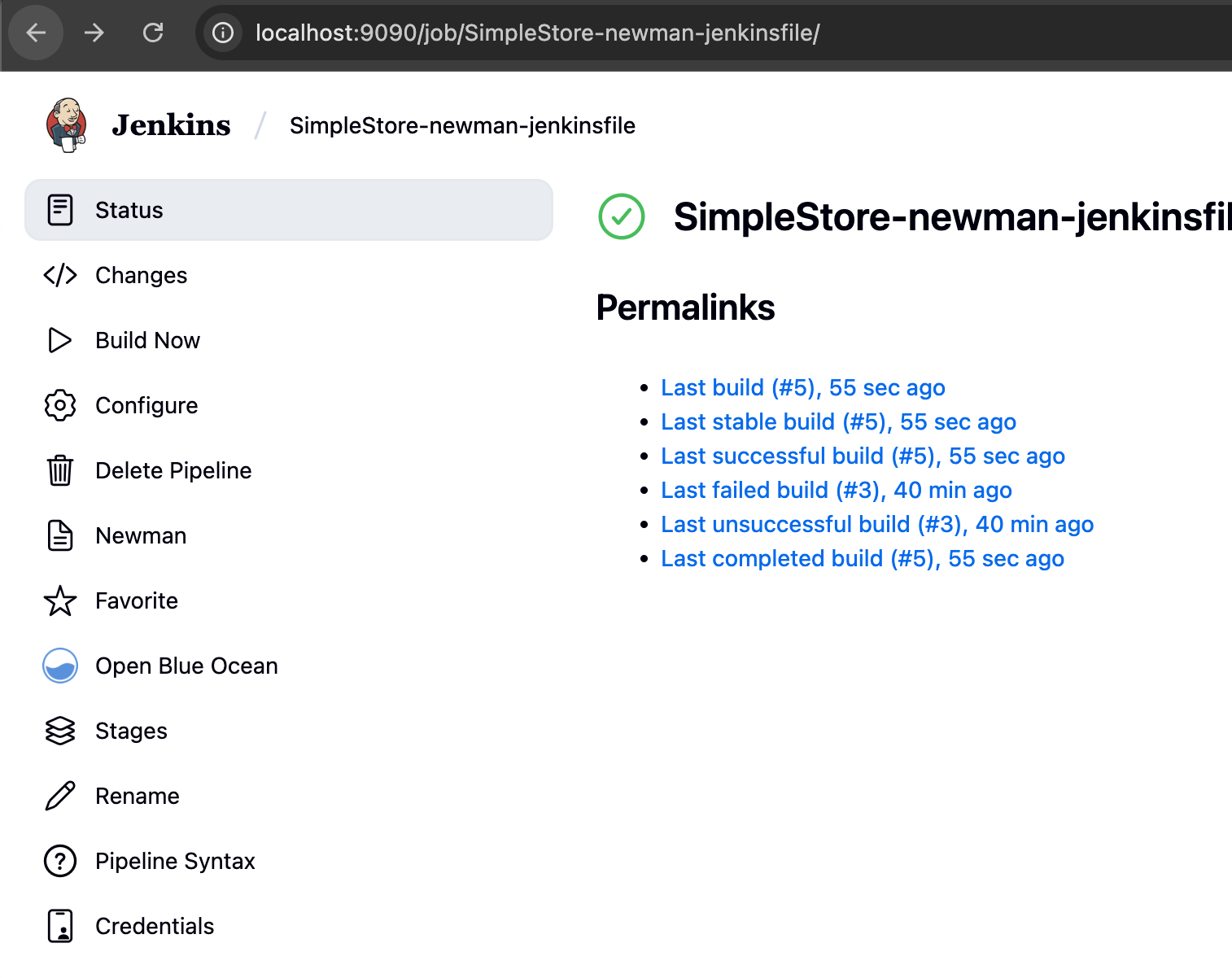
Task: Click the browser back arrow
Action: tap(36, 33)
